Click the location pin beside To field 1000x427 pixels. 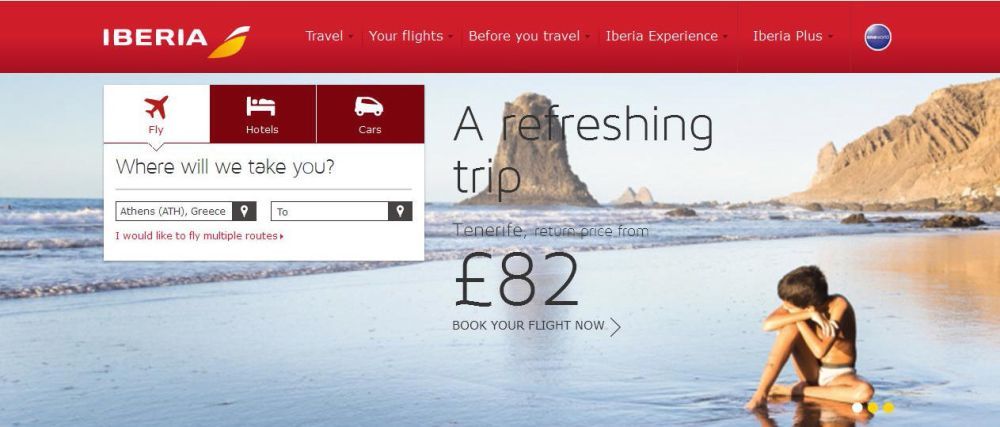click(x=400, y=211)
